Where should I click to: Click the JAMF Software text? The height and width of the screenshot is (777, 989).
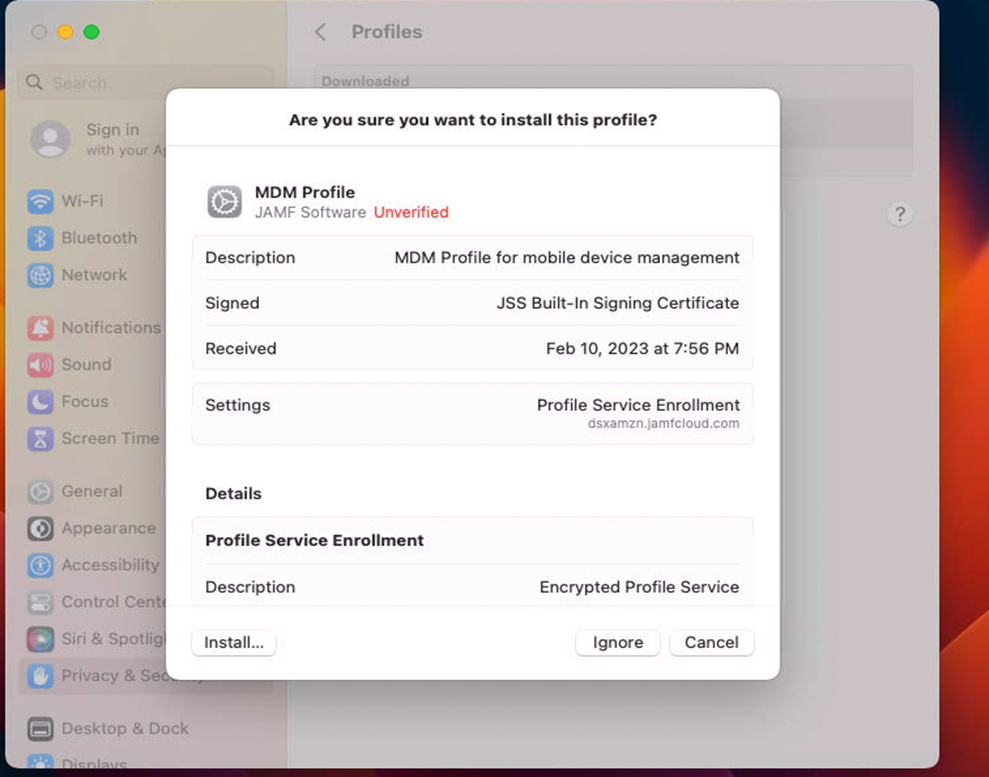coord(310,213)
